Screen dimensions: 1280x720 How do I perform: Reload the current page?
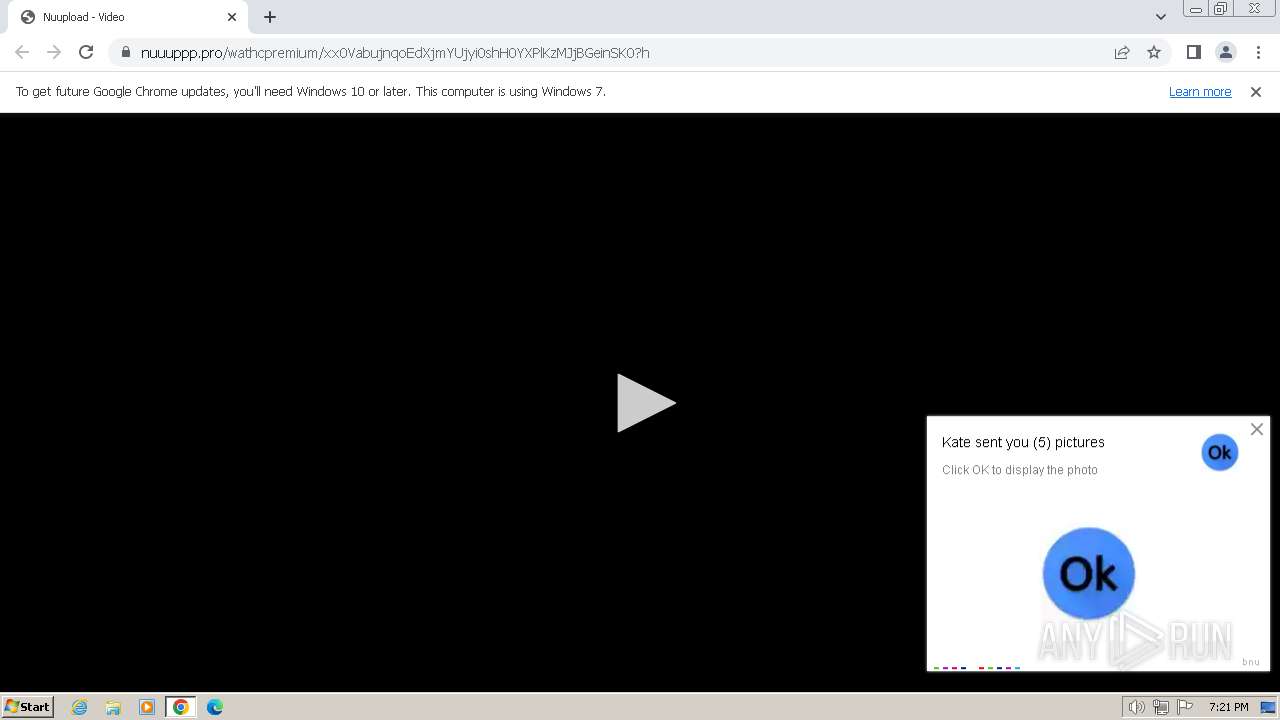86,52
